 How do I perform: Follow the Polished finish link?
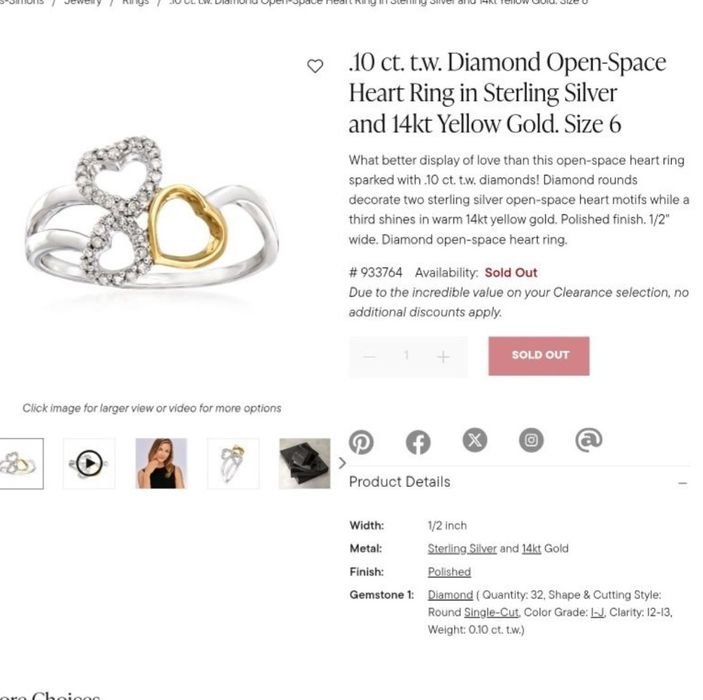tap(449, 572)
